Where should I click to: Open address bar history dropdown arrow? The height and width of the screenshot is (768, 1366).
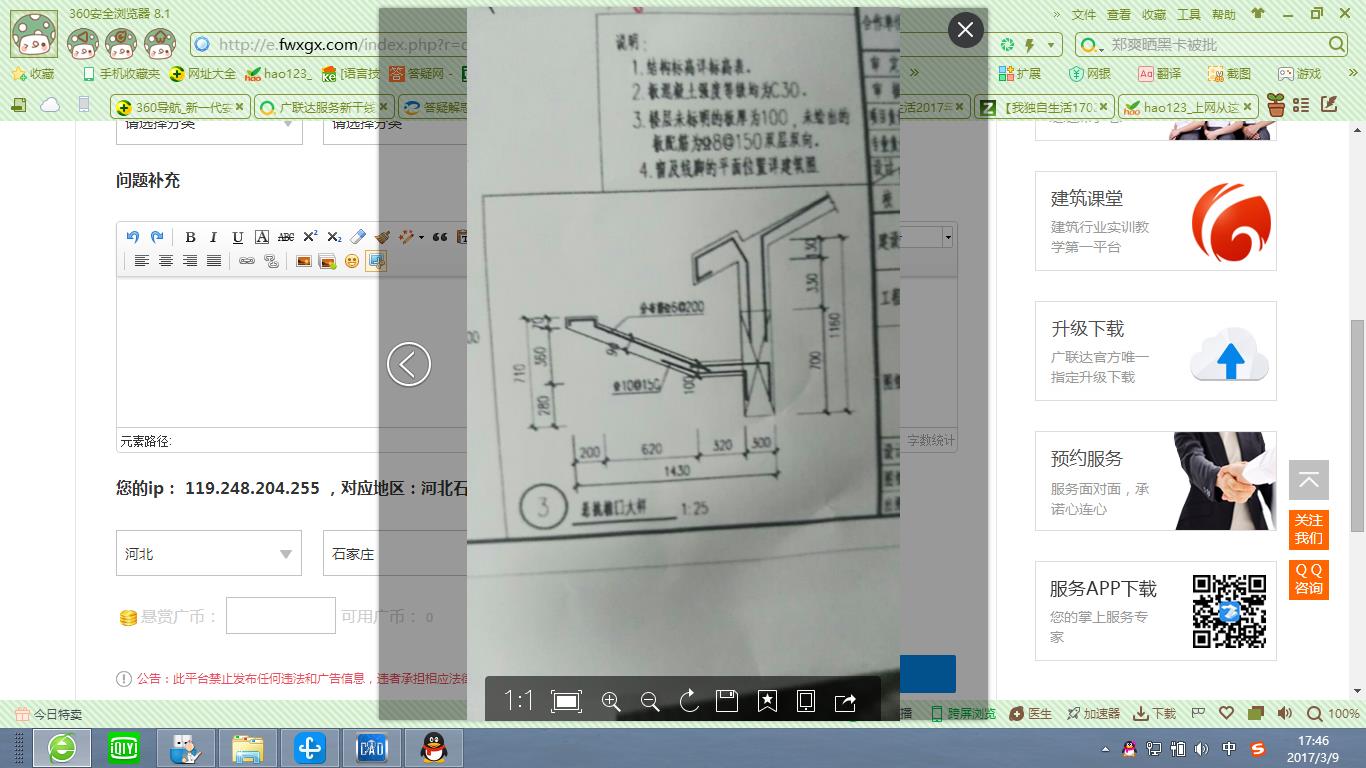[x=1050, y=45]
